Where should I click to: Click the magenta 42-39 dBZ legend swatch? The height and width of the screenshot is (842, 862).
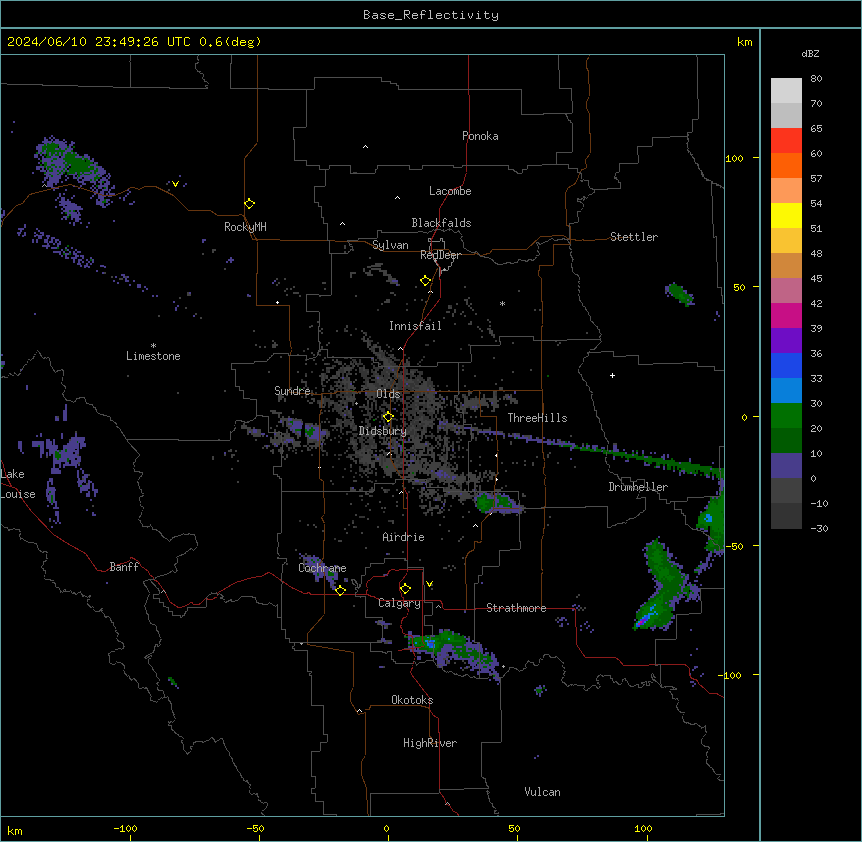tap(786, 315)
